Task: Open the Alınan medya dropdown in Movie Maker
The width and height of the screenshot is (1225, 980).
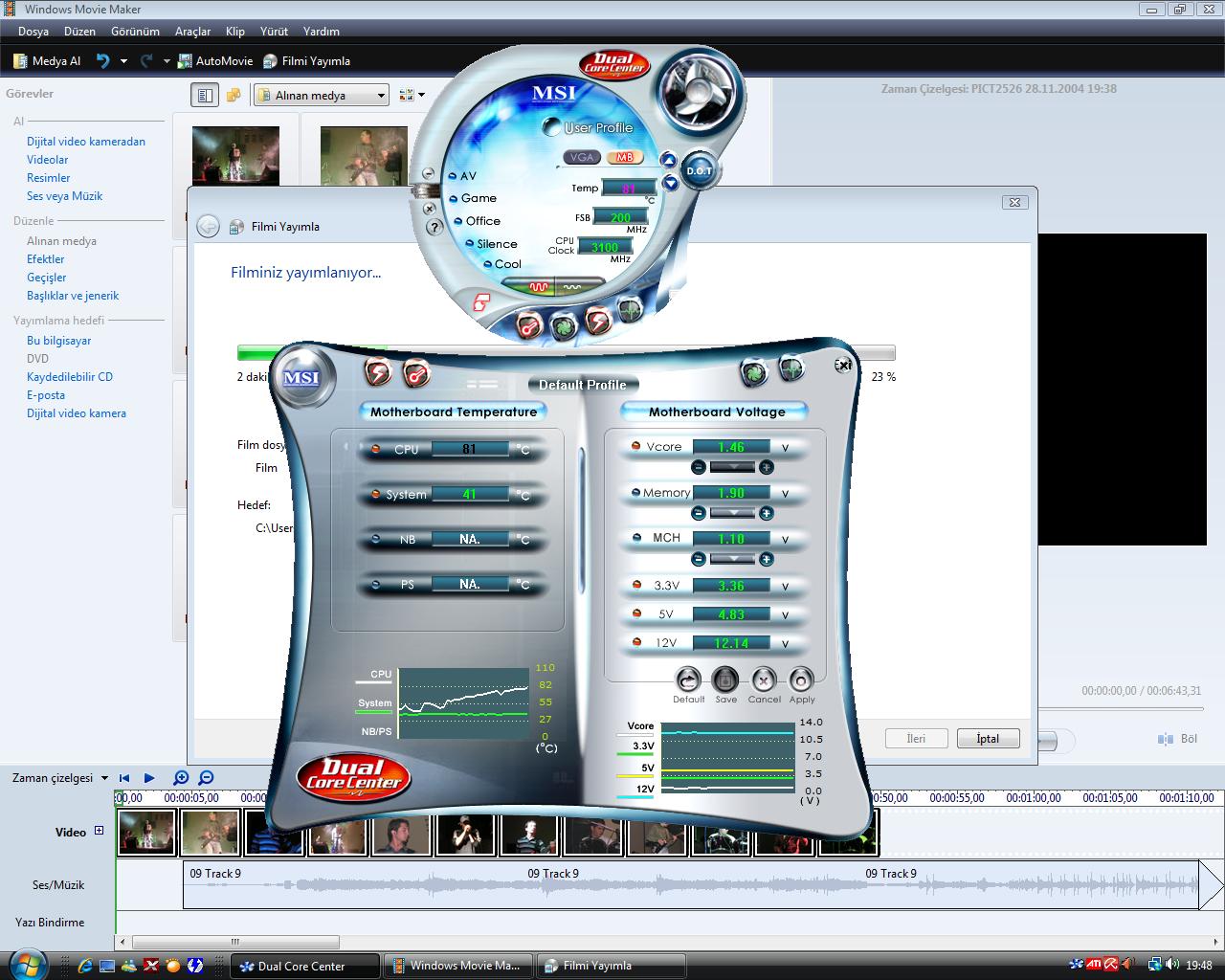Action: point(321,95)
